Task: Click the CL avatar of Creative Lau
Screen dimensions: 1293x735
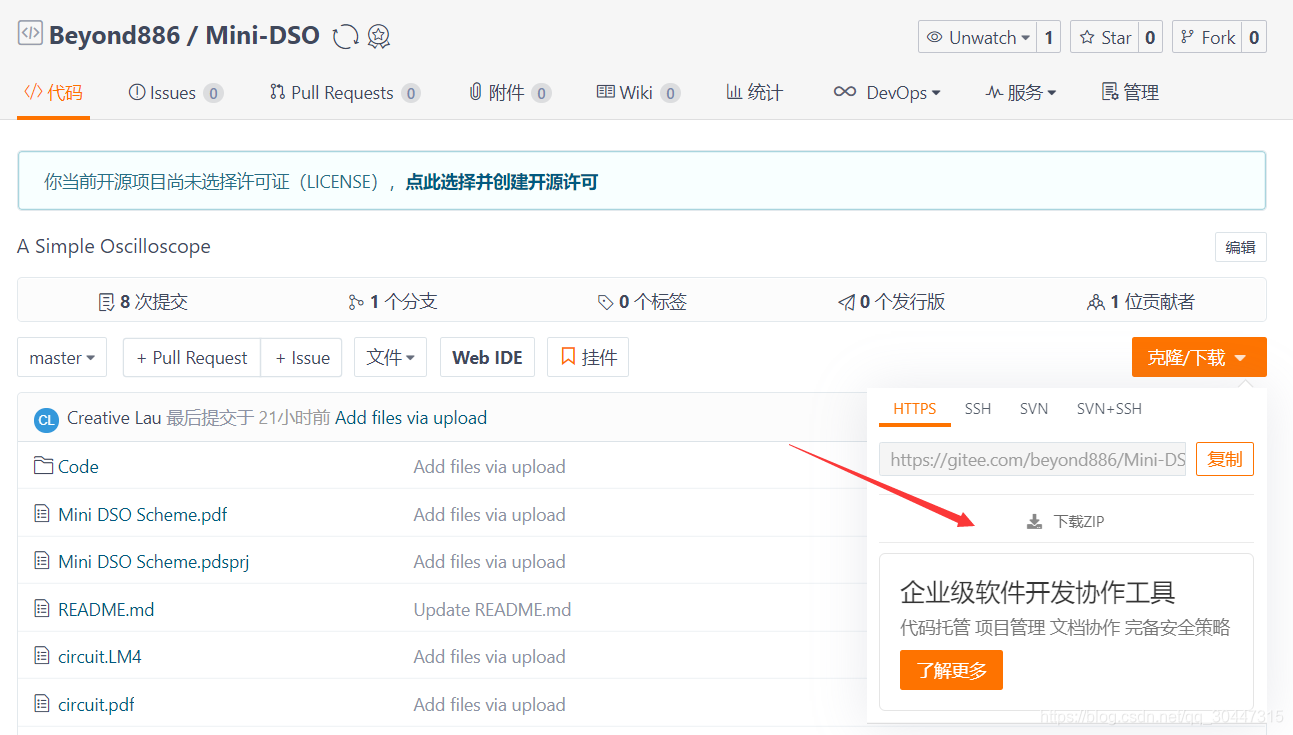Action: (46, 419)
